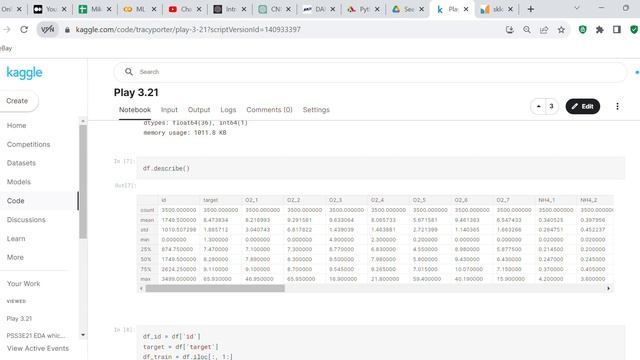Bookmark this page with the star icon

coord(562,29)
